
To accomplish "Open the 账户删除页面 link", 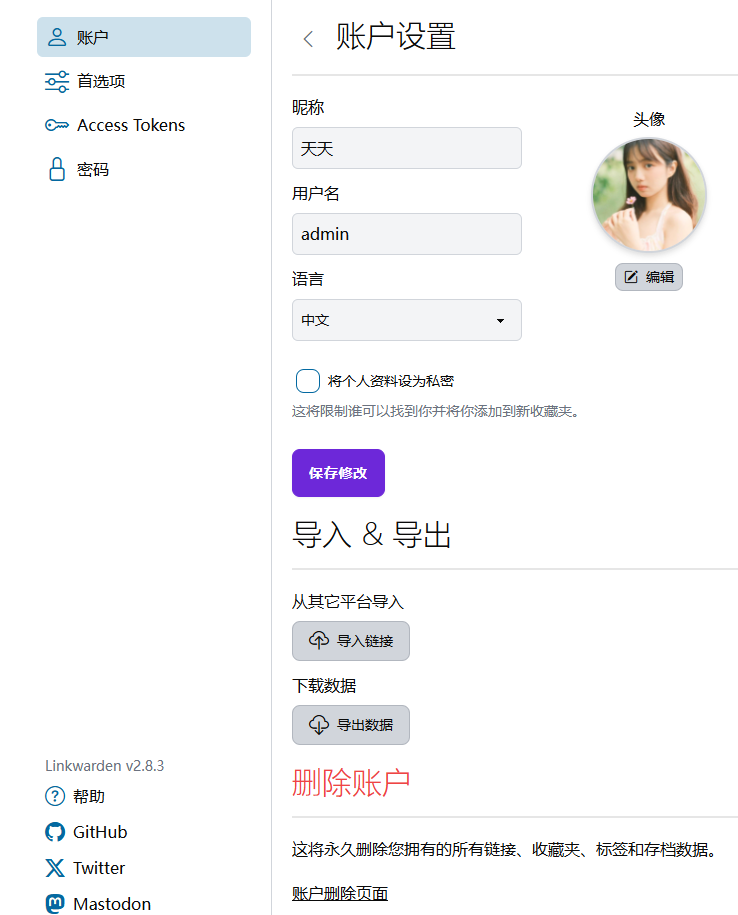I will coord(340,893).
